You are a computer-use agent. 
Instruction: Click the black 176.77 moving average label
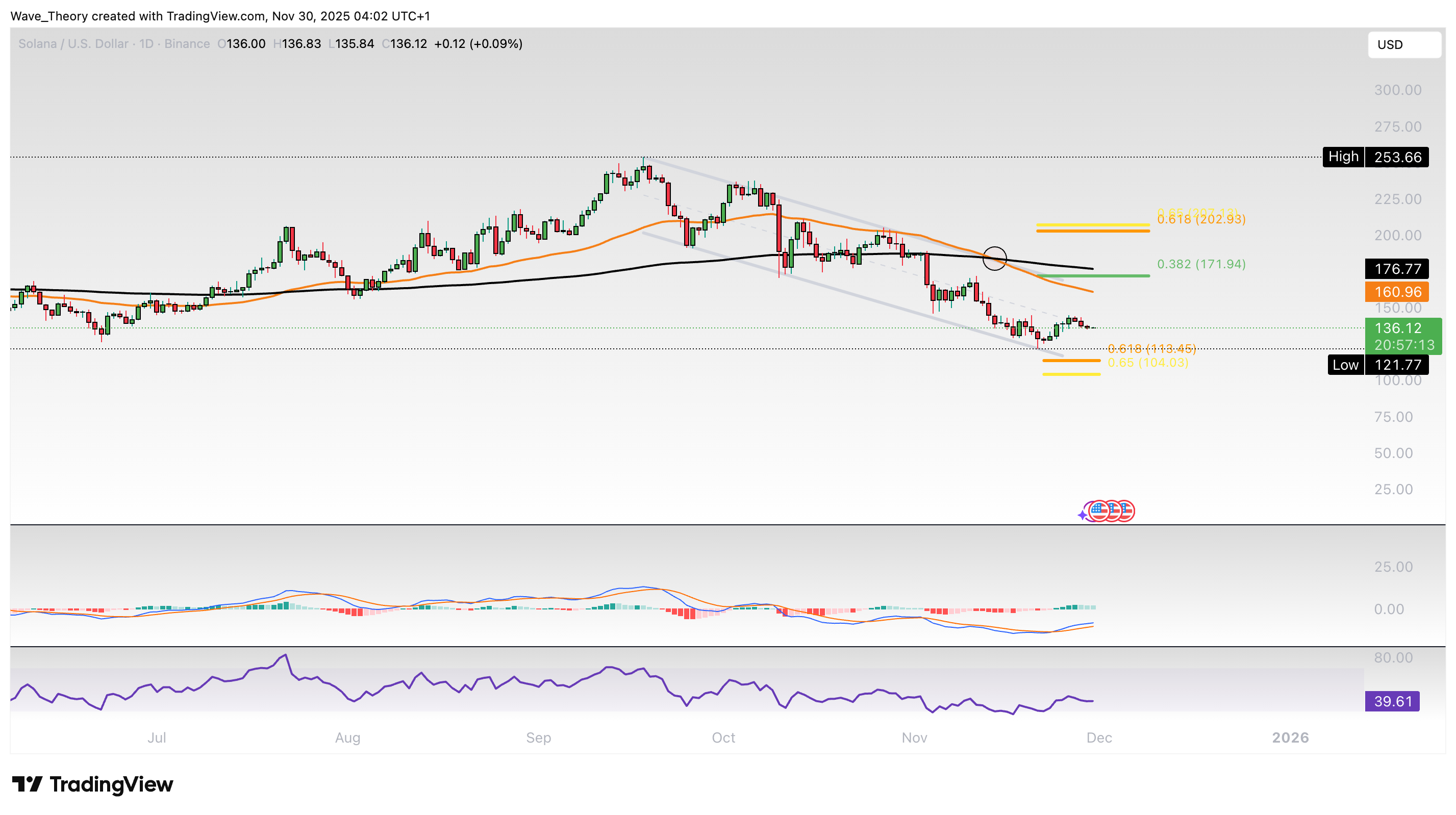(1397, 268)
